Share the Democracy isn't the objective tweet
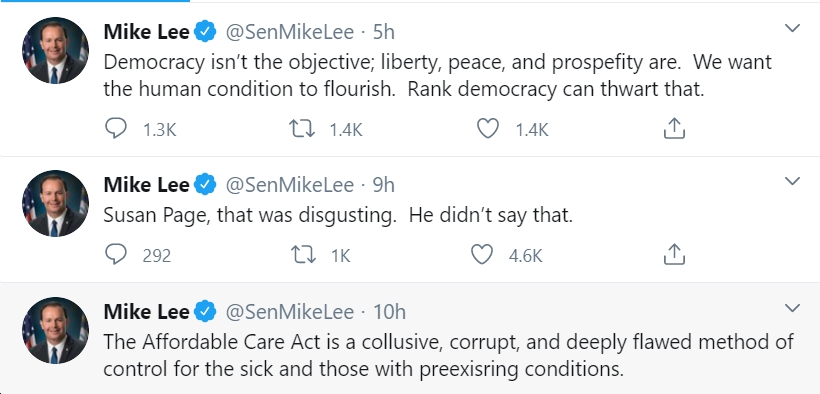Viewport: 820px width, 394px height. [x=674, y=128]
